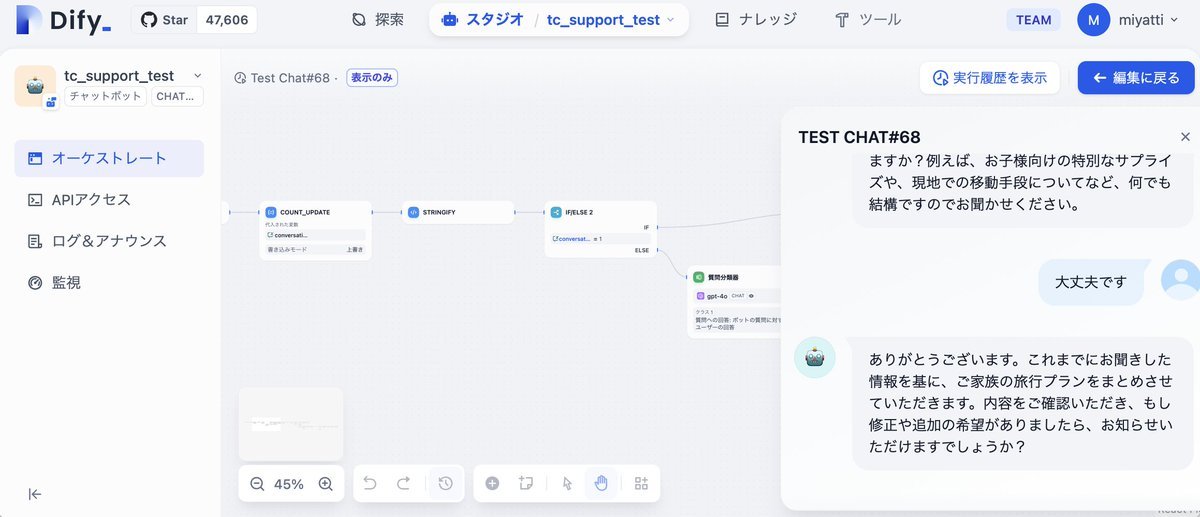Click the ELSE branch label
Viewport: 1200px width, 517px height.
tap(642, 250)
